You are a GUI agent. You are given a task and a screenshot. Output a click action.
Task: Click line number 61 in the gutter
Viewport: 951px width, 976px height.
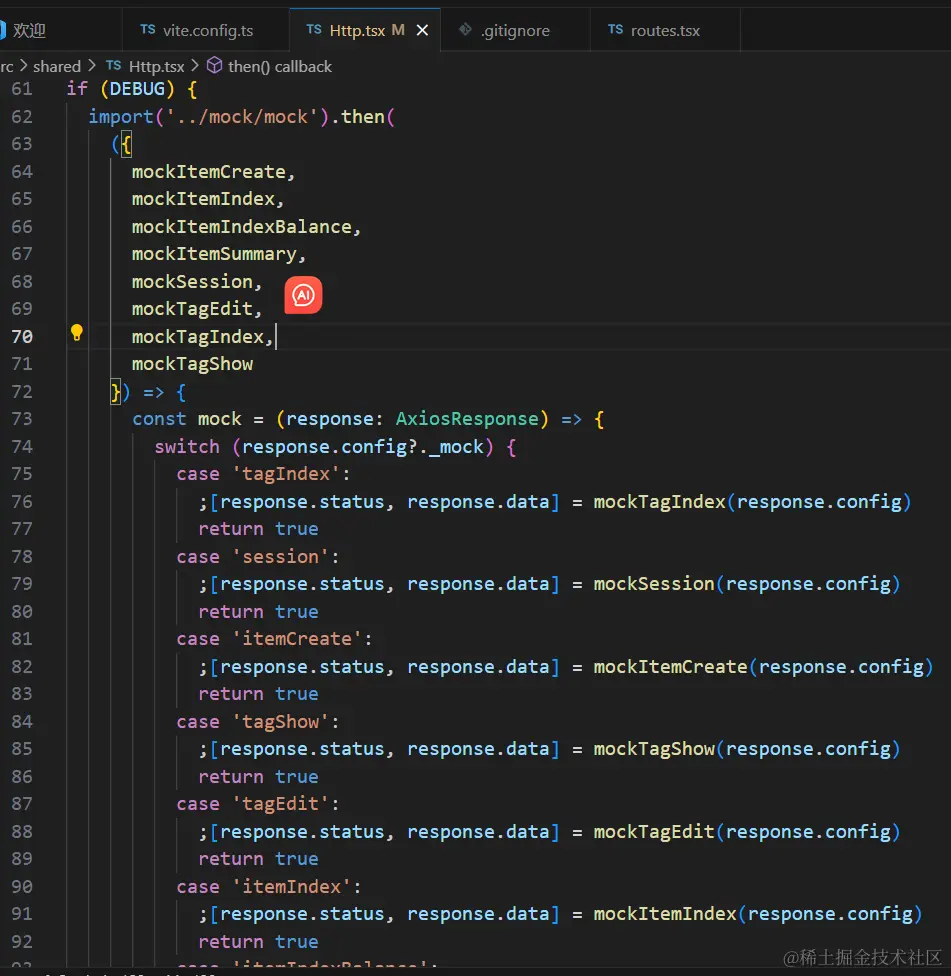coord(22,89)
